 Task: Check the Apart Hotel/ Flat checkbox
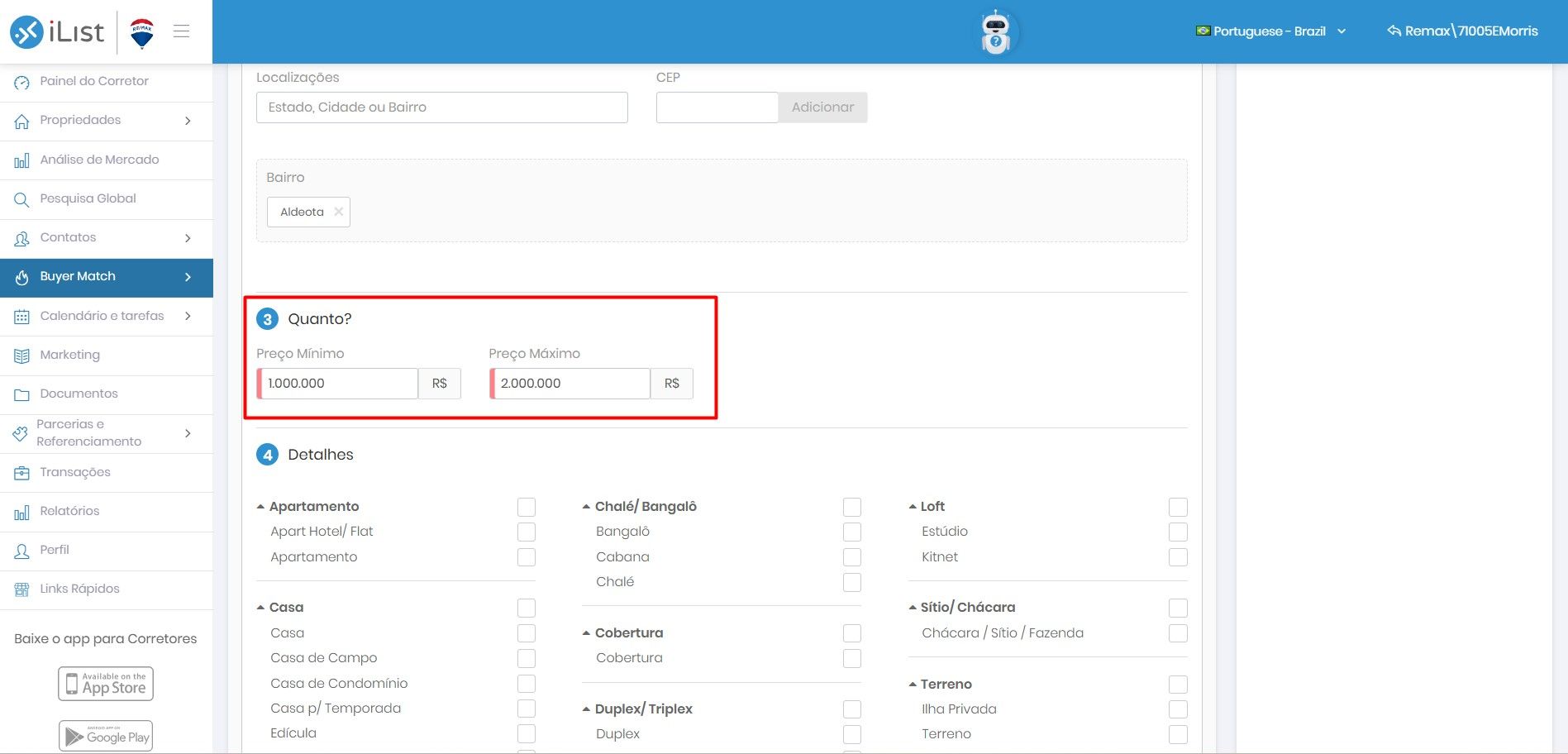(527, 532)
